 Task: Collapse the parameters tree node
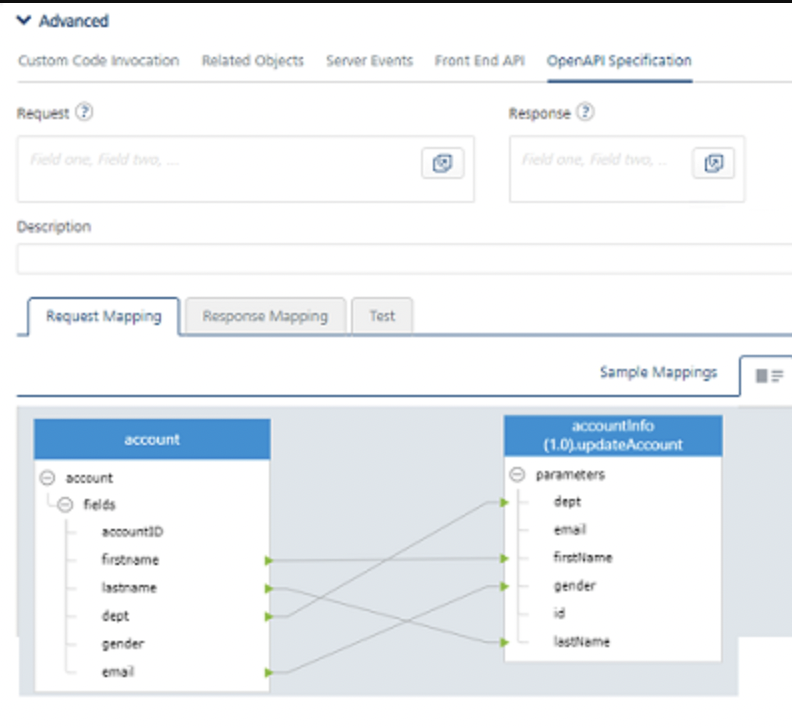tap(517, 474)
